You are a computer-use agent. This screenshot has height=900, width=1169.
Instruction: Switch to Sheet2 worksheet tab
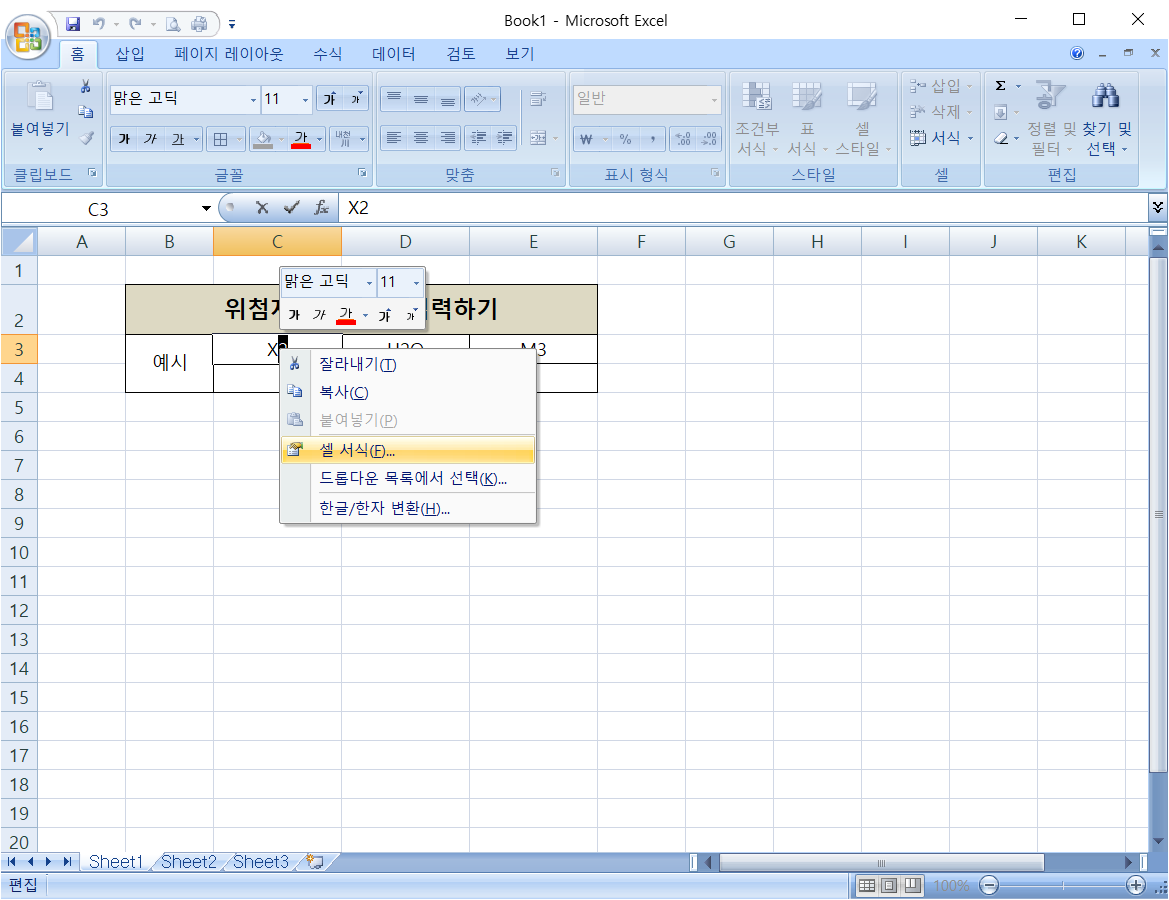[x=189, y=862]
